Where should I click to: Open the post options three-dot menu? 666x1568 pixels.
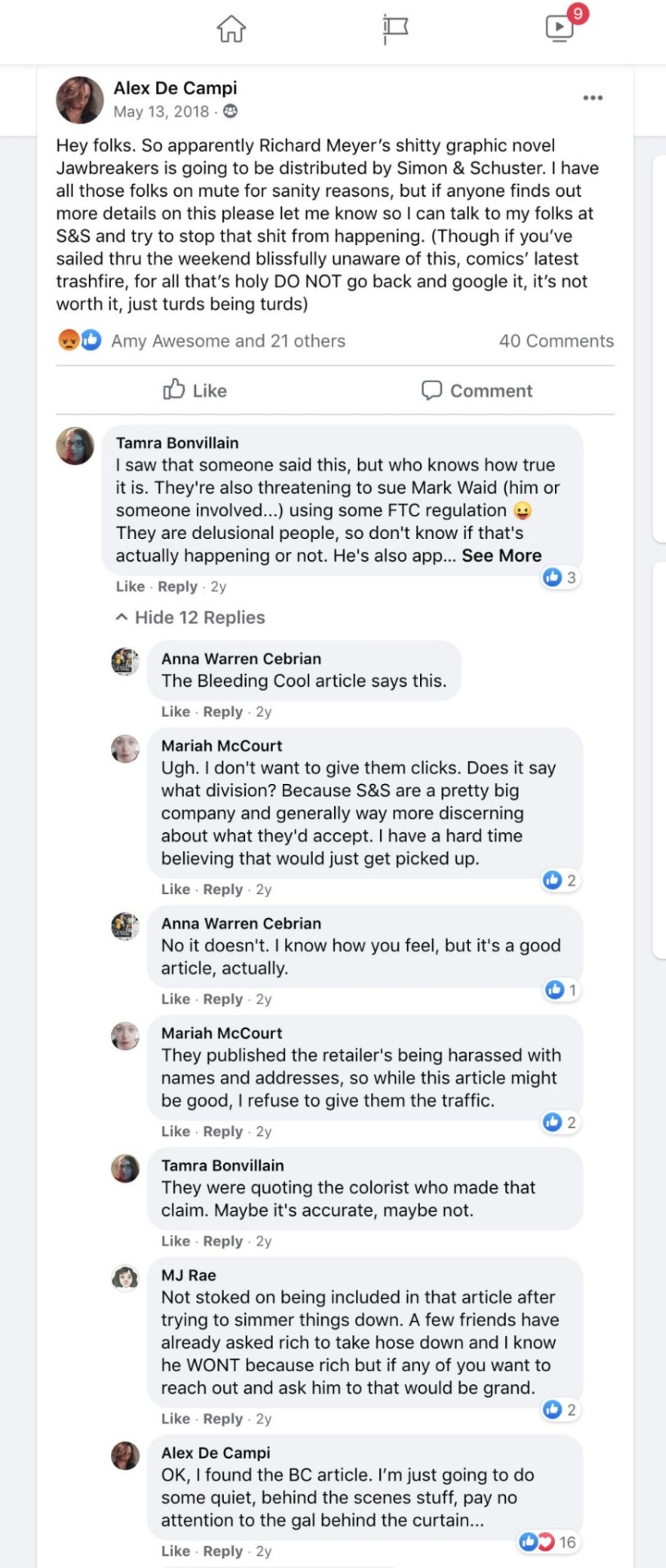click(x=592, y=98)
